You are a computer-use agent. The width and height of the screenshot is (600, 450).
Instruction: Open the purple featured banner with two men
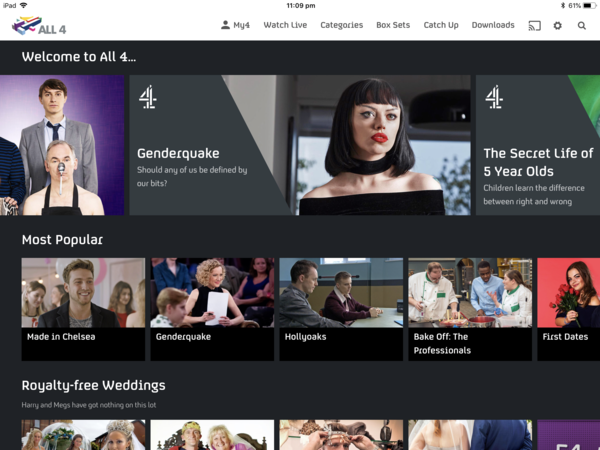pyautogui.click(x=62, y=145)
